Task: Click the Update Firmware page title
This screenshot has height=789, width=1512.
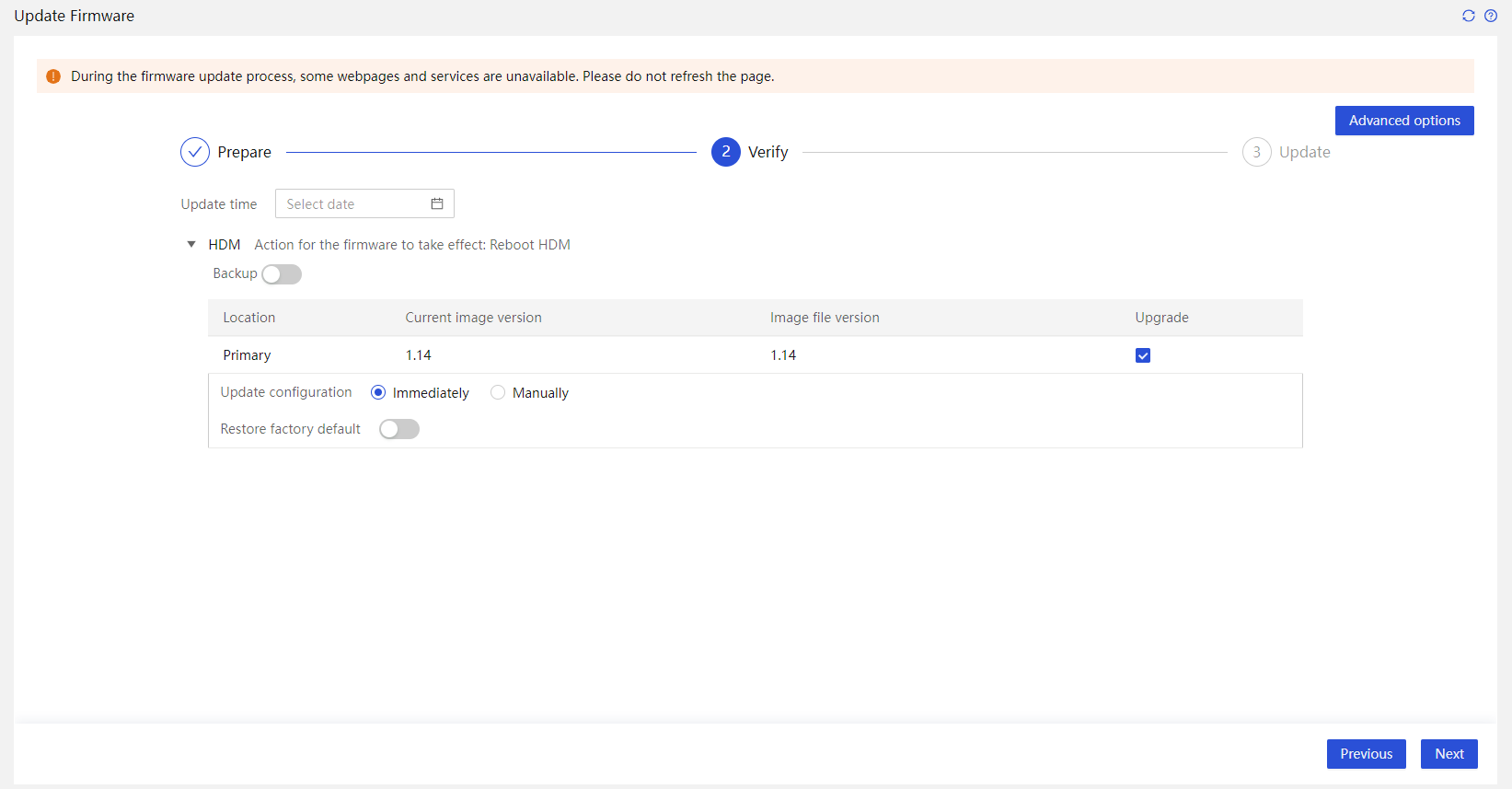Action: 75,16
